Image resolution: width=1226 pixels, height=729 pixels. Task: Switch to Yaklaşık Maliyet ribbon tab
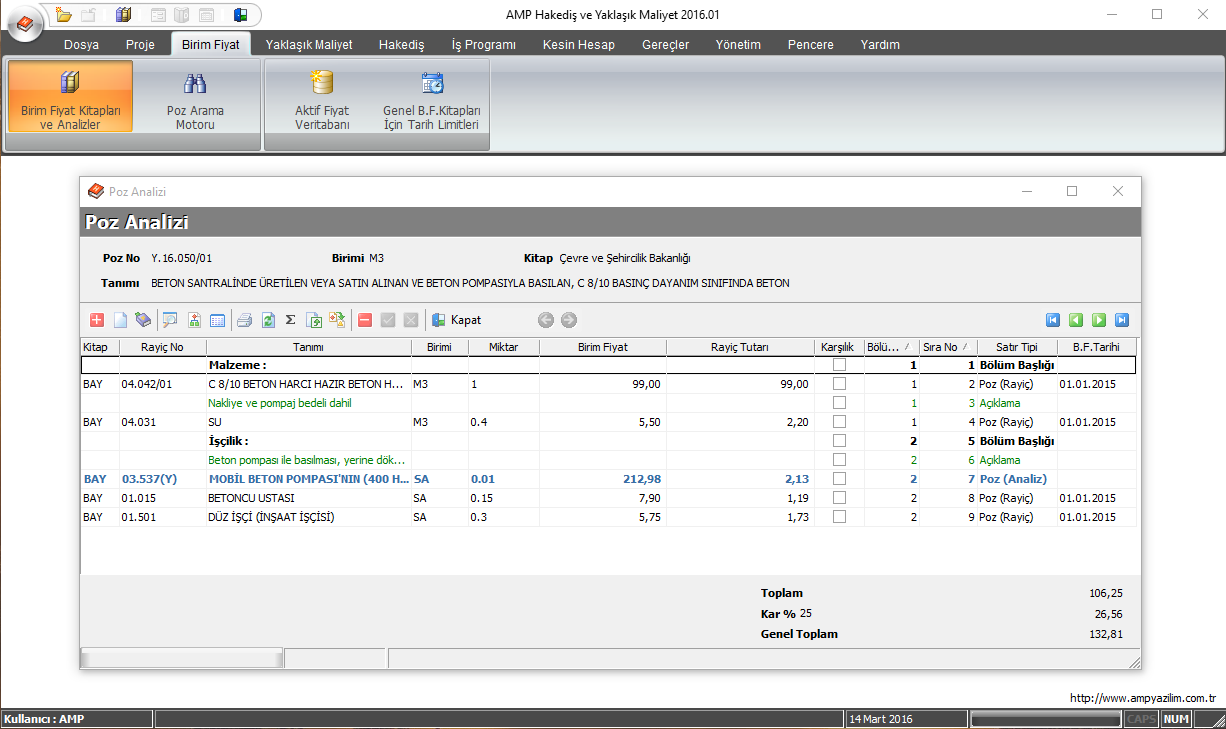[x=309, y=45]
